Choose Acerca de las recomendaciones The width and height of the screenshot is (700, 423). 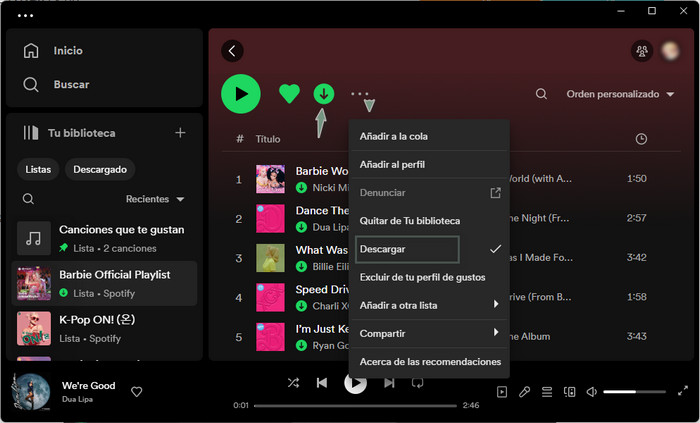click(x=429, y=362)
